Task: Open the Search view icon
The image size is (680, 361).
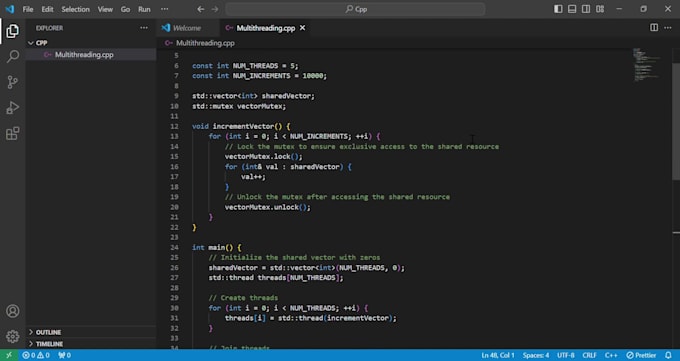Action: (x=13, y=56)
